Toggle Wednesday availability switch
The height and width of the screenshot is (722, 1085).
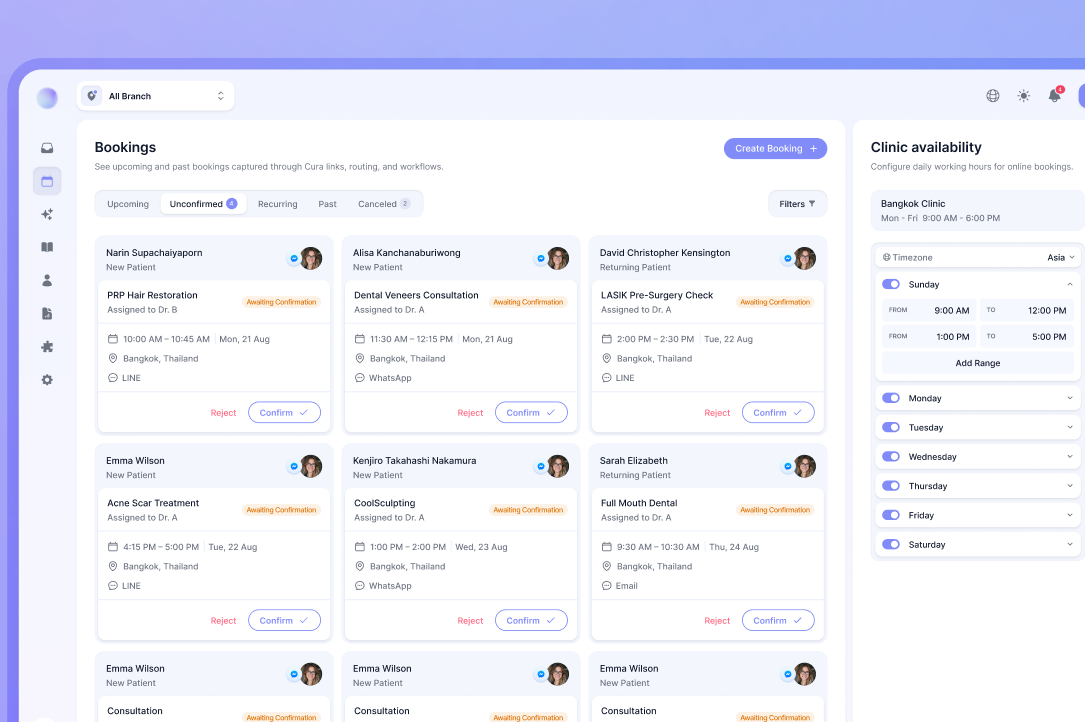tap(891, 456)
